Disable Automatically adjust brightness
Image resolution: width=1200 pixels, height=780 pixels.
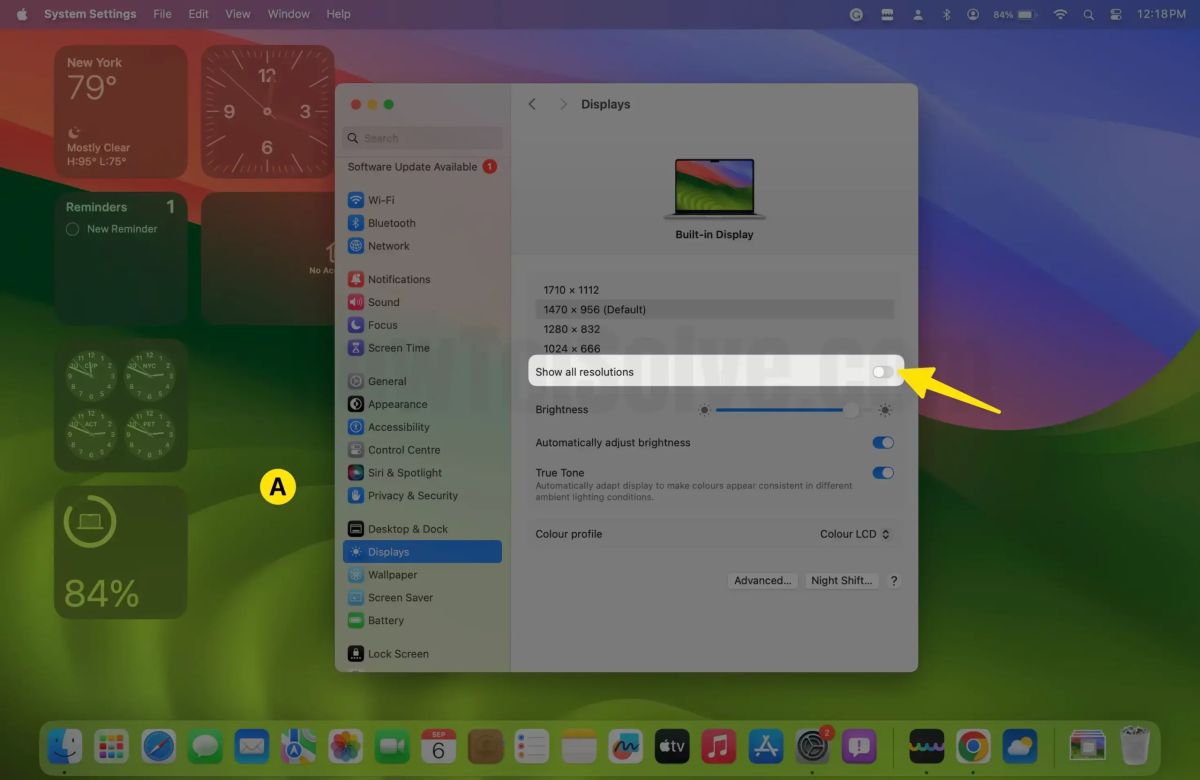point(883,442)
